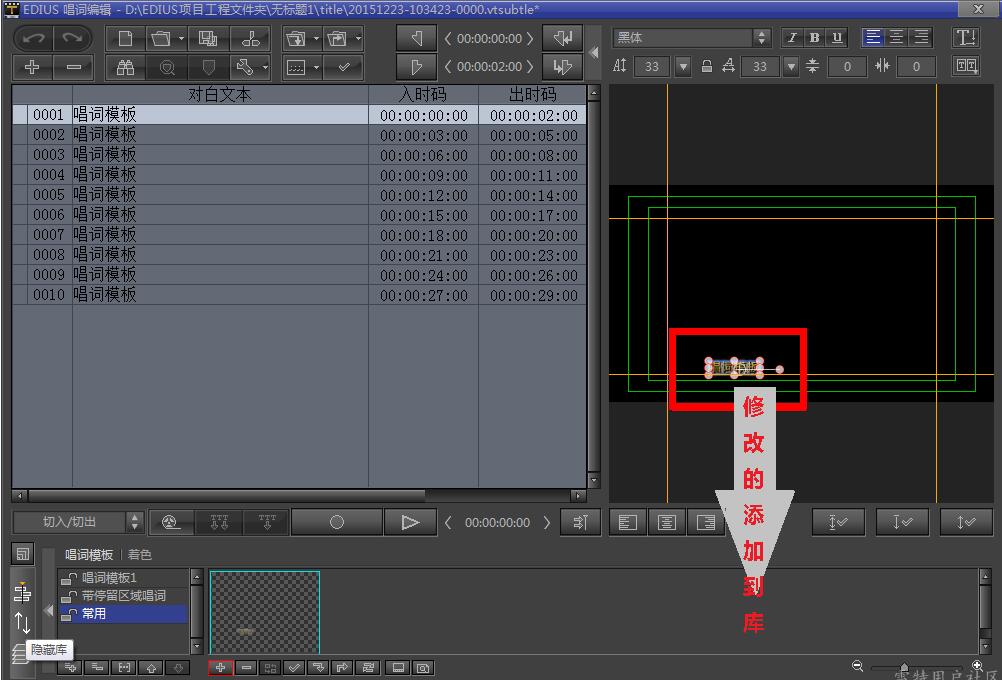The width and height of the screenshot is (1002, 680).
Task: Toggle the font size aspect lock
Action: point(707,67)
